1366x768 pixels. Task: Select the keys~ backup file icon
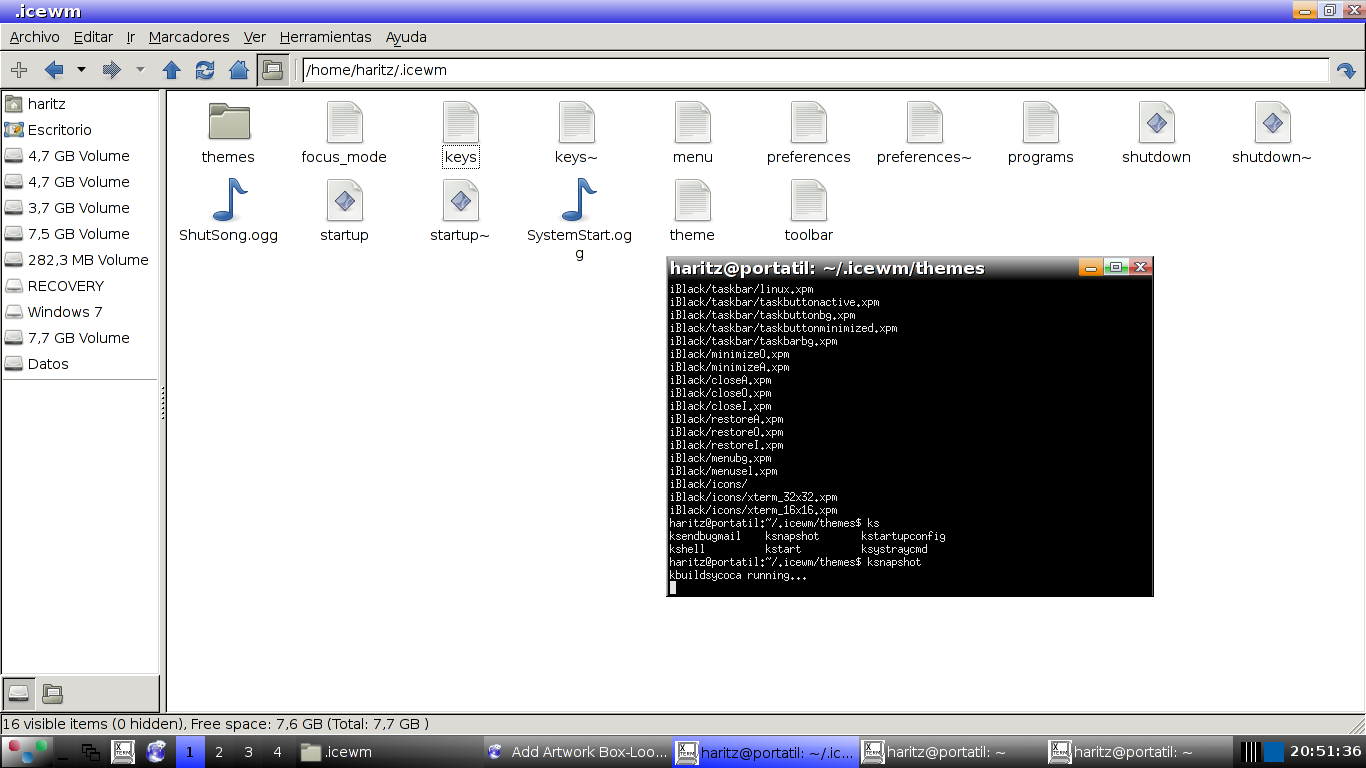[x=577, y=122]
